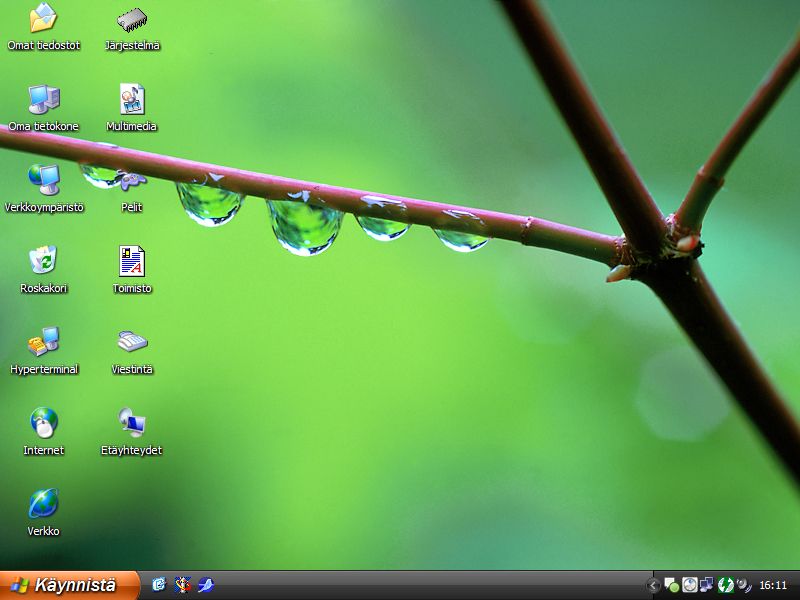Select the Järjestelmä desktop icon
Viewport: 800px width, 600px height.
coord(132,19)
